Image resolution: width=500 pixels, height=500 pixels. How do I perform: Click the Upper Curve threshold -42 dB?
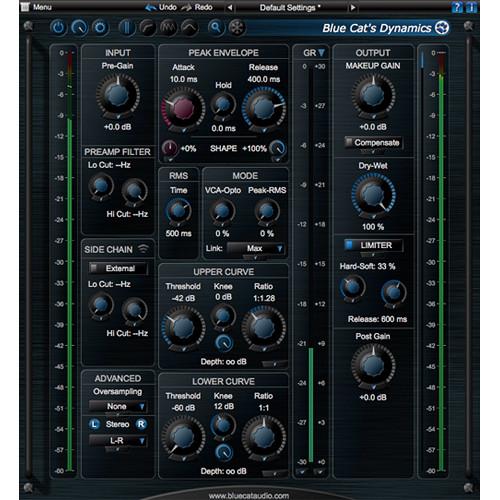click(x=183, y=298)
